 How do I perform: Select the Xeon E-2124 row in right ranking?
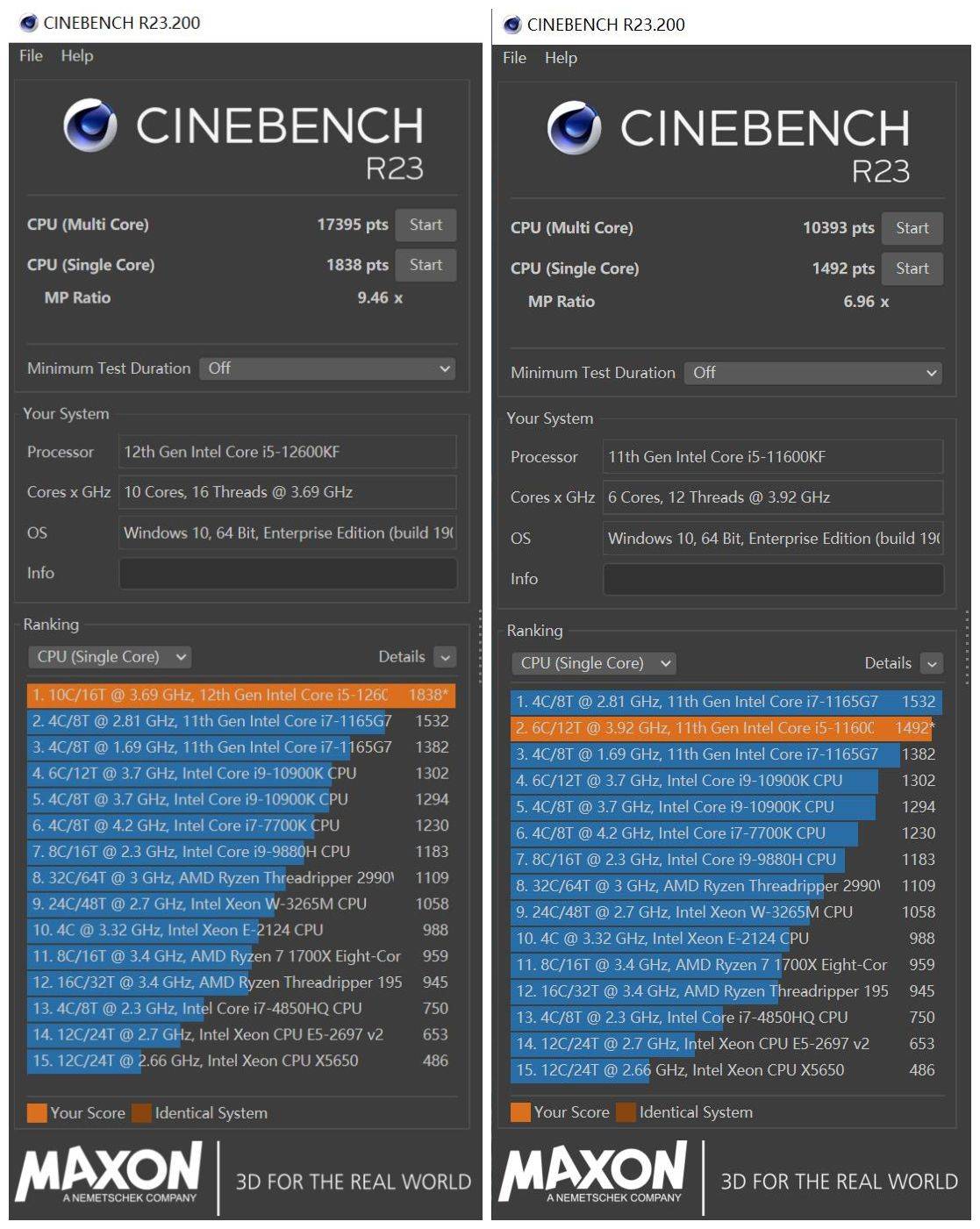[x=726, y=939]
